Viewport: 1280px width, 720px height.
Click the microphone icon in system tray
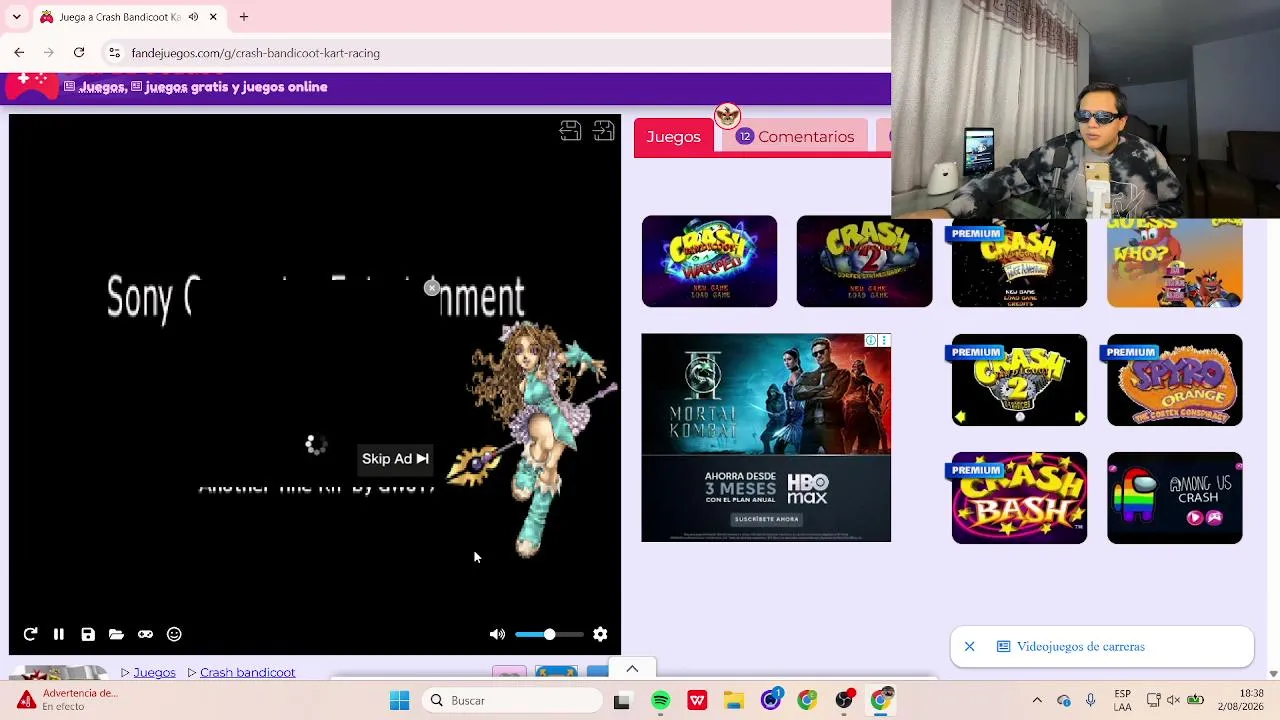click(1091, 701)
